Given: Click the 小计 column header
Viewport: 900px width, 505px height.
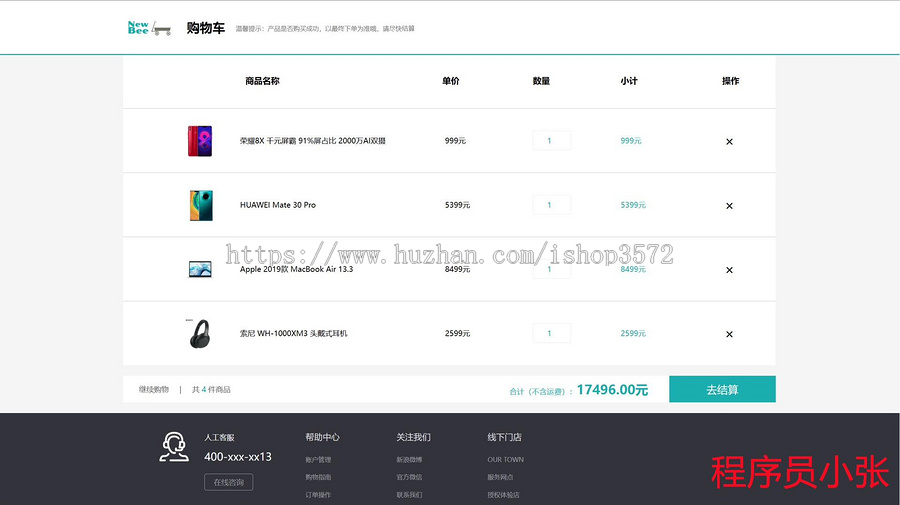Looking at the screenshot, I should [x=629, y=81].
